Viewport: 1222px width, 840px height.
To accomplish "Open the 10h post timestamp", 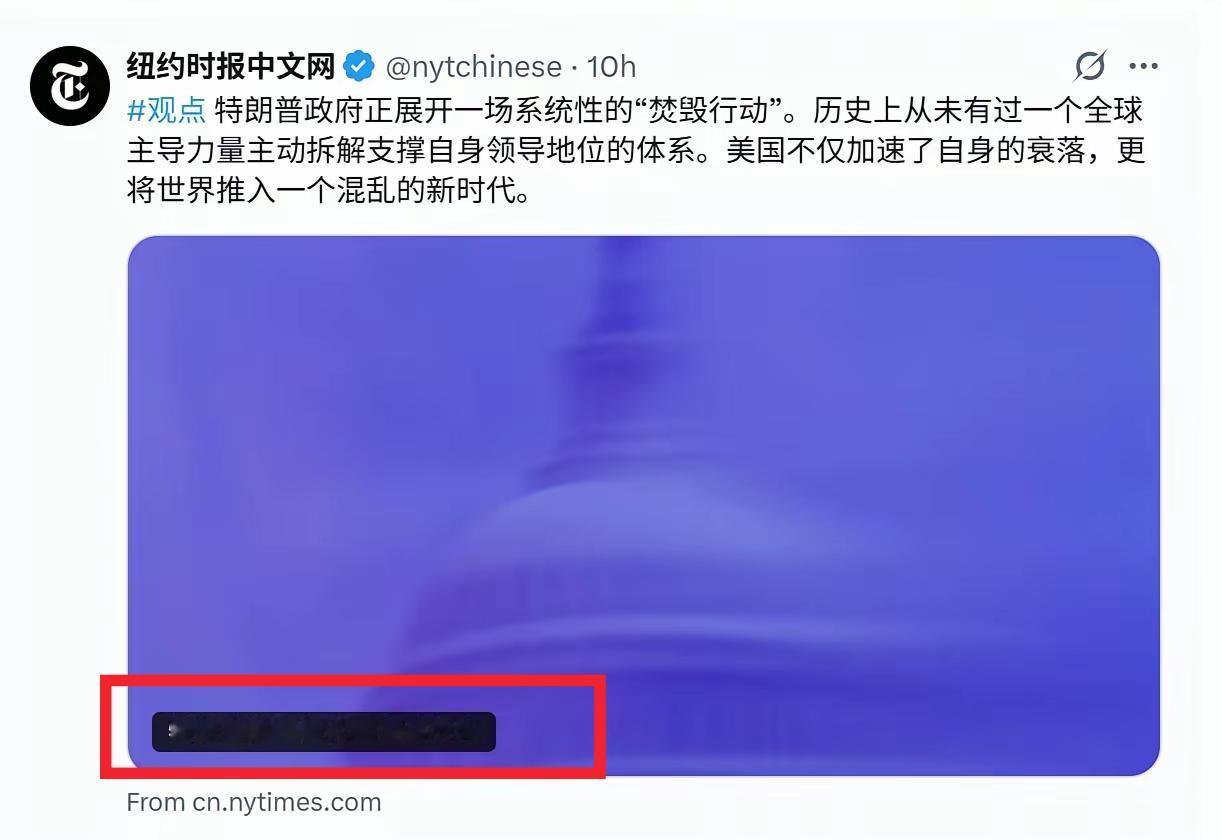I will coord(611,67).
